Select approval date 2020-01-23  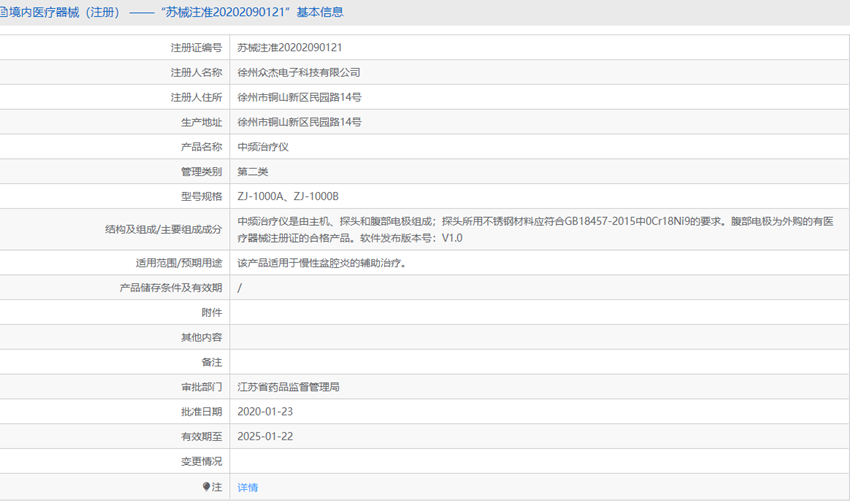point(265,412)
